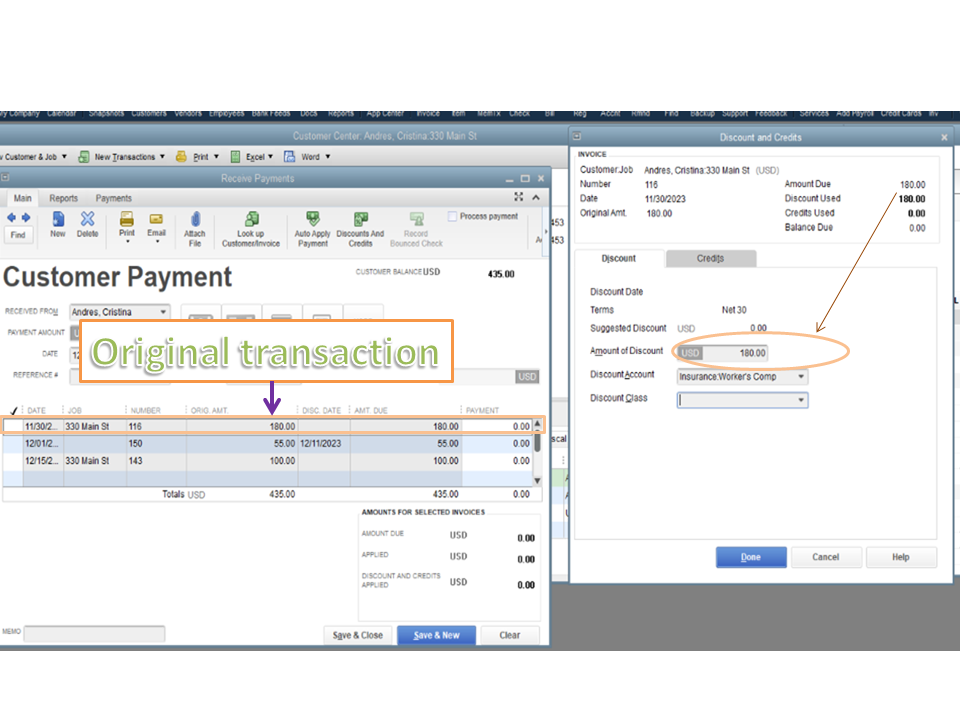
Task: Click the 12/11/2023 discount date cell
Action: pyautogui.click(x=323, y=443)
